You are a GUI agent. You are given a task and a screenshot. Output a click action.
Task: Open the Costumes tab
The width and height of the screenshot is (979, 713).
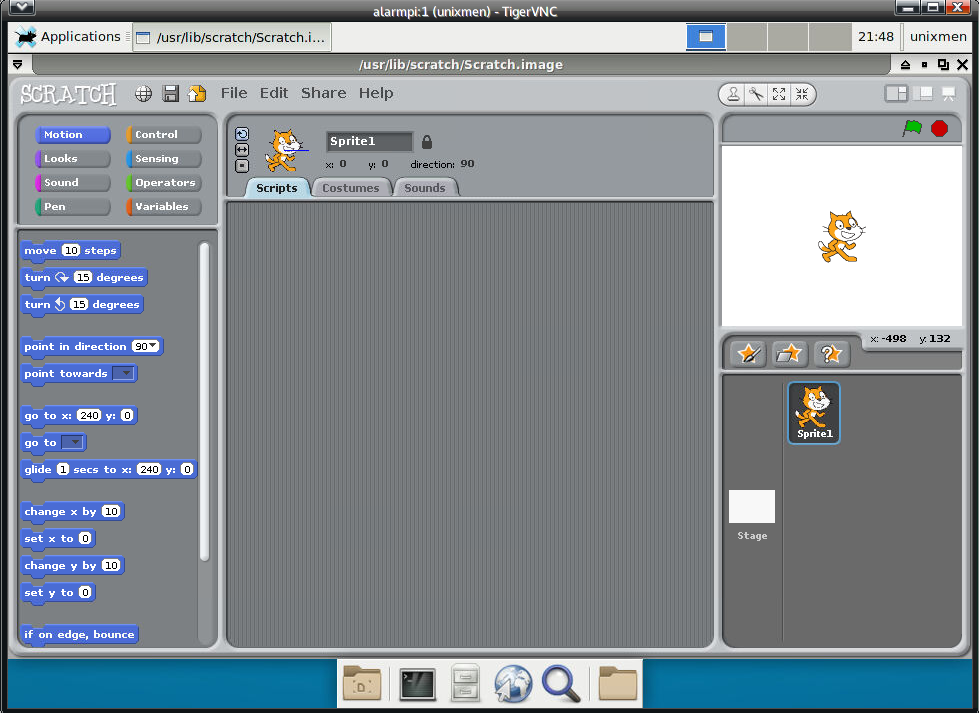[351, 188]
